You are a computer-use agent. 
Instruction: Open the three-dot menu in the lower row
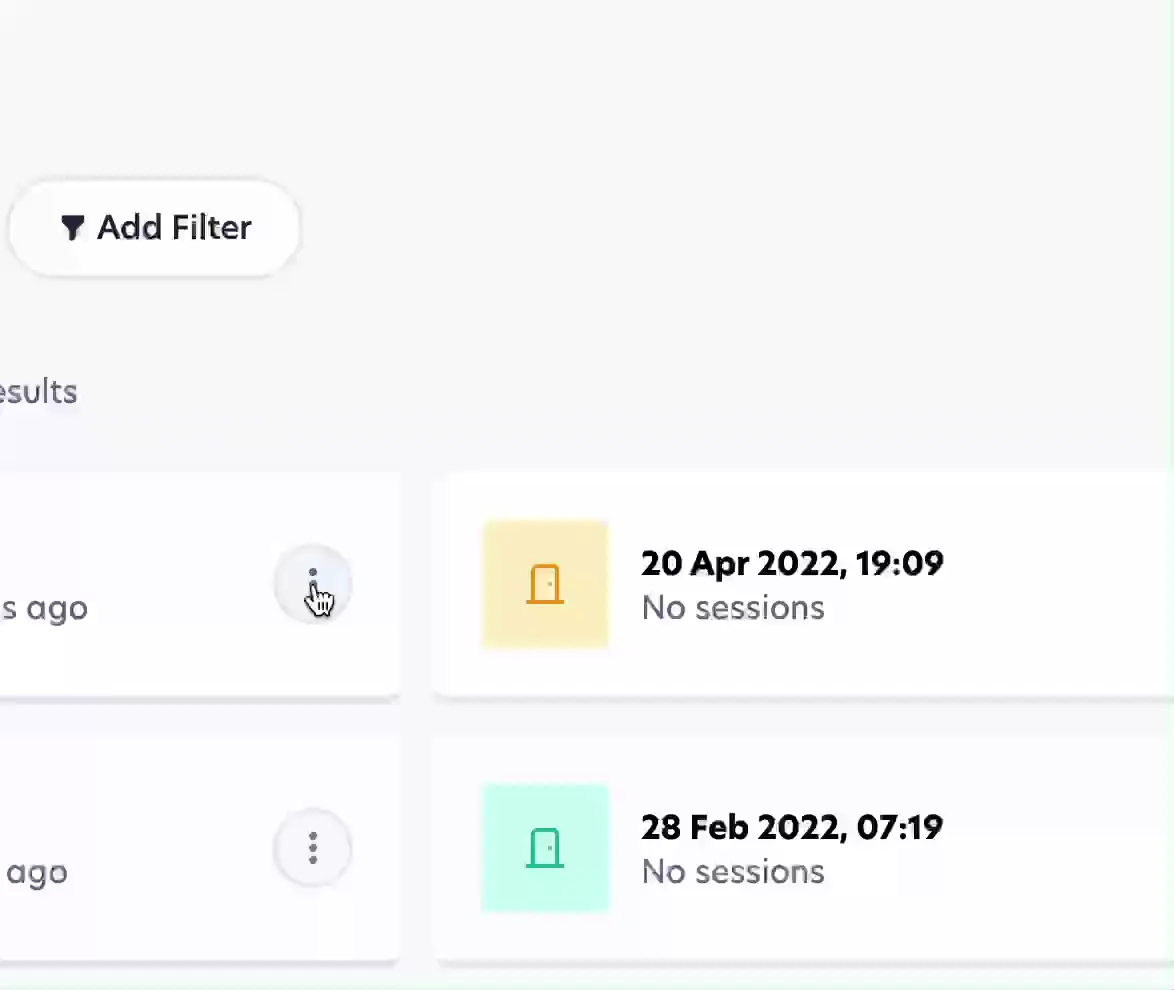313,848
